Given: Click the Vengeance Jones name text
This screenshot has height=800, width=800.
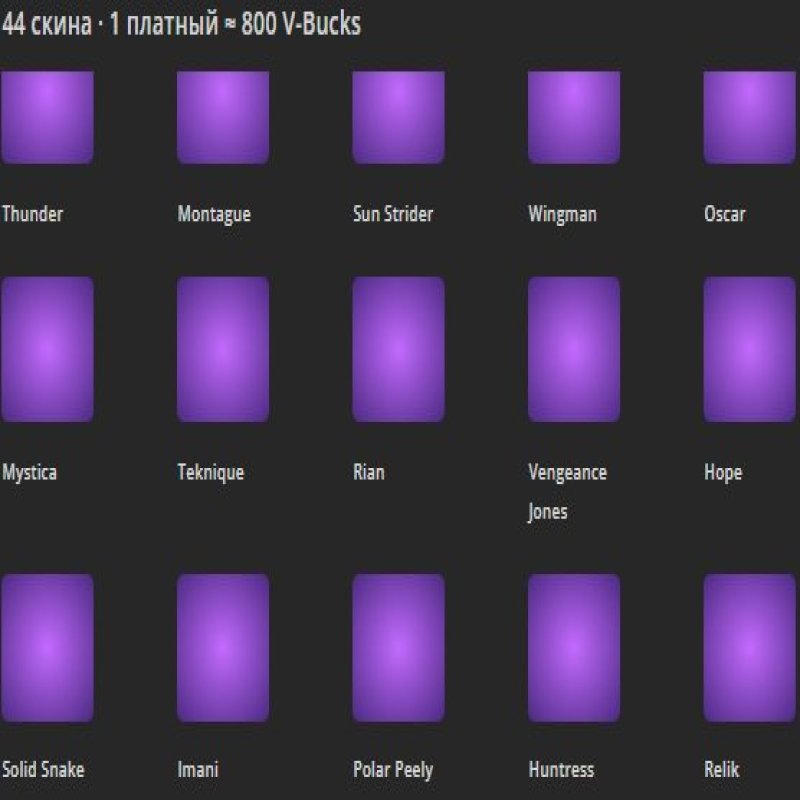Looking at the screenshot, I should pyautogui.click(x=568, y=473).
